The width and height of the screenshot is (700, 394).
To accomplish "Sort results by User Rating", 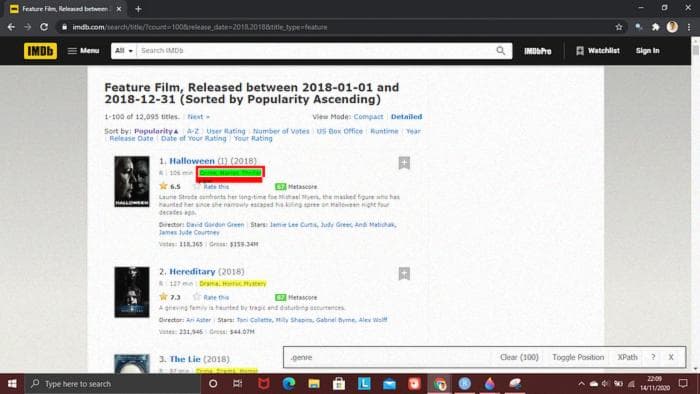I will coord(226,131).
